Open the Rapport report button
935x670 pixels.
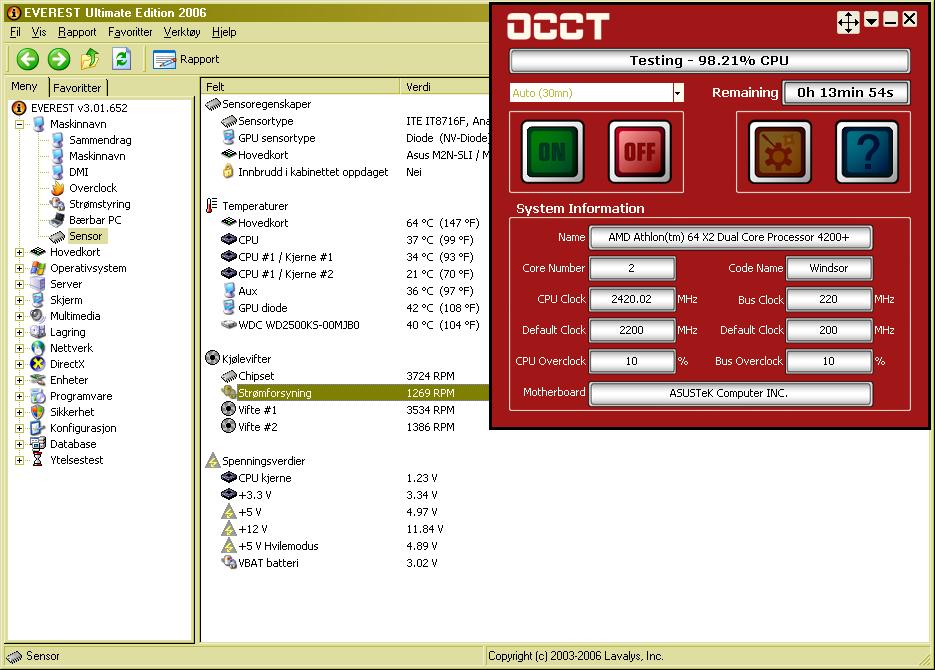tap(186, 59)
